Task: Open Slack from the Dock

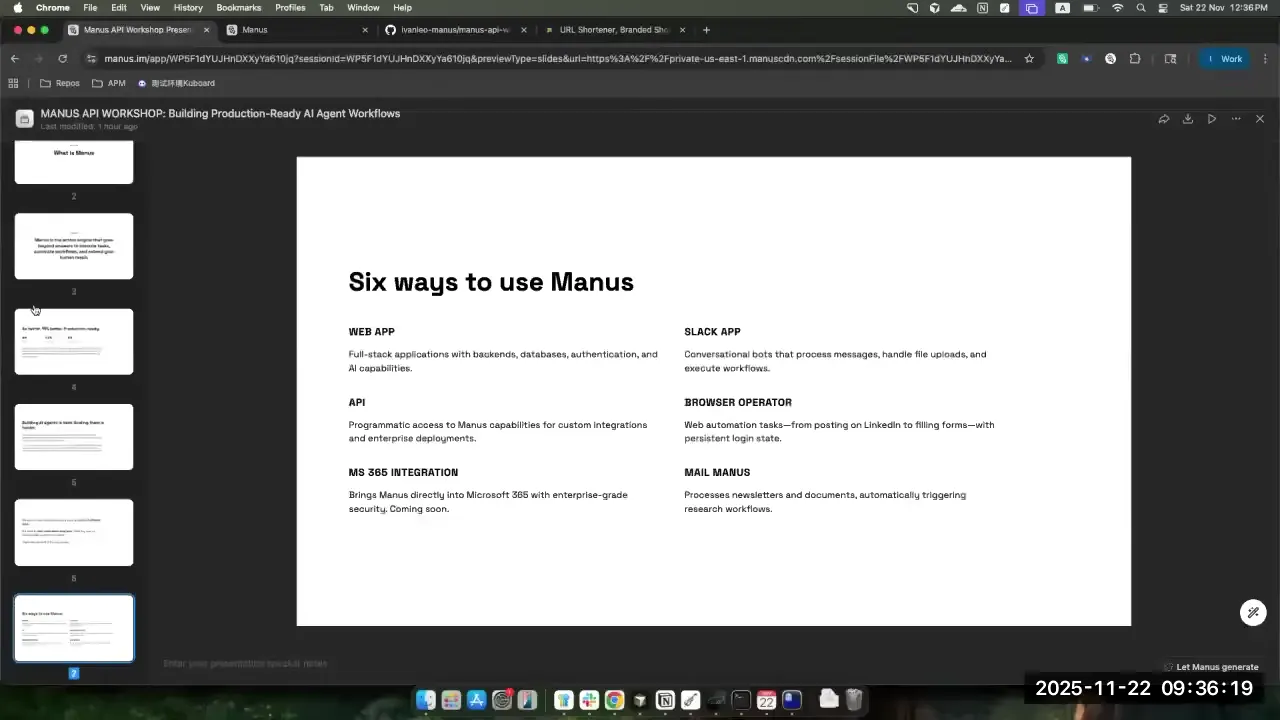Action: (588, 699)
